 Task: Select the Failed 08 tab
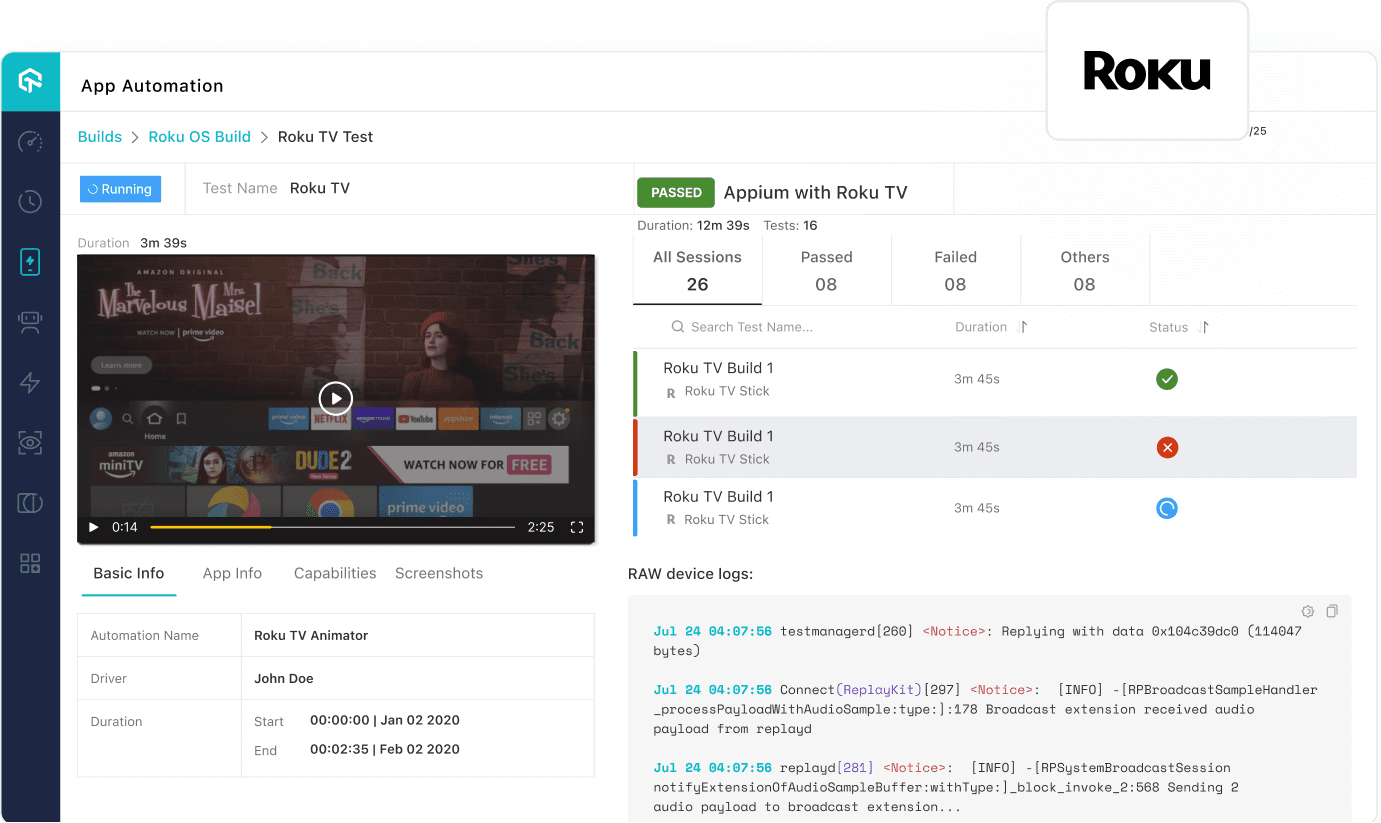[955, 270]
